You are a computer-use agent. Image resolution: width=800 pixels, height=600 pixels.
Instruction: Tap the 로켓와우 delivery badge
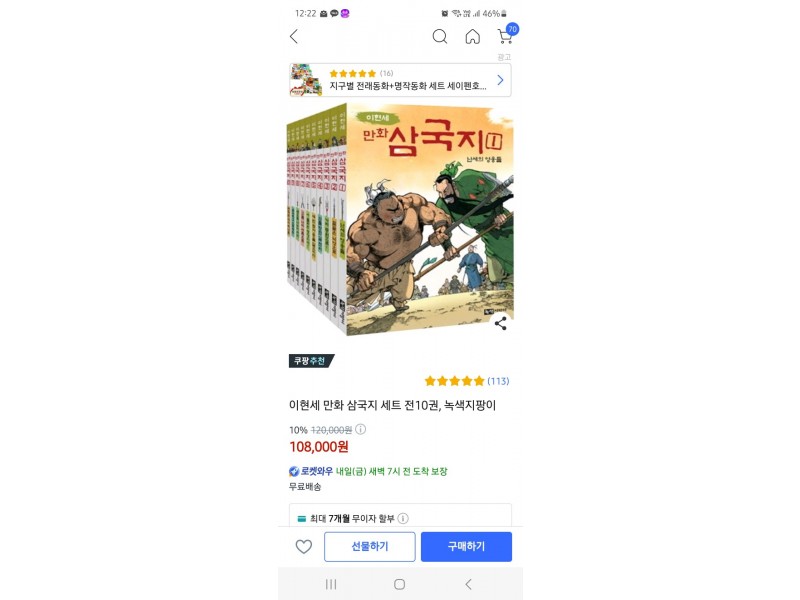(311, 471)
